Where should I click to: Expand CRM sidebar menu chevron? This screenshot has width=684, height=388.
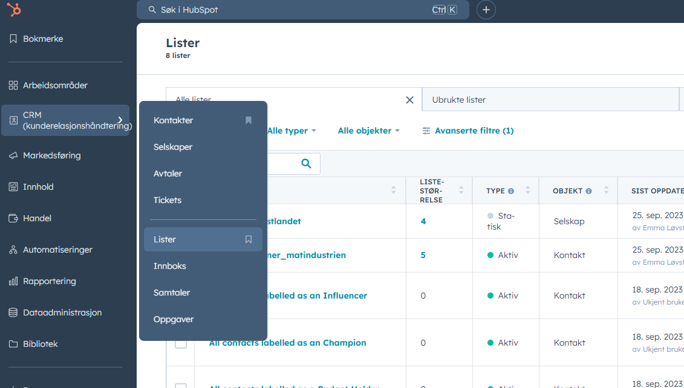[120, 120]
